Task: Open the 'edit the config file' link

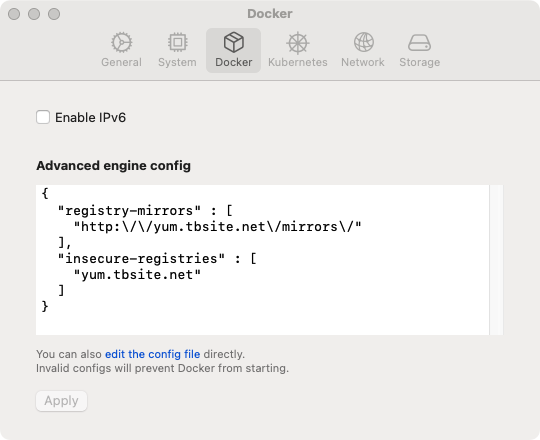Action: [152, 354]
